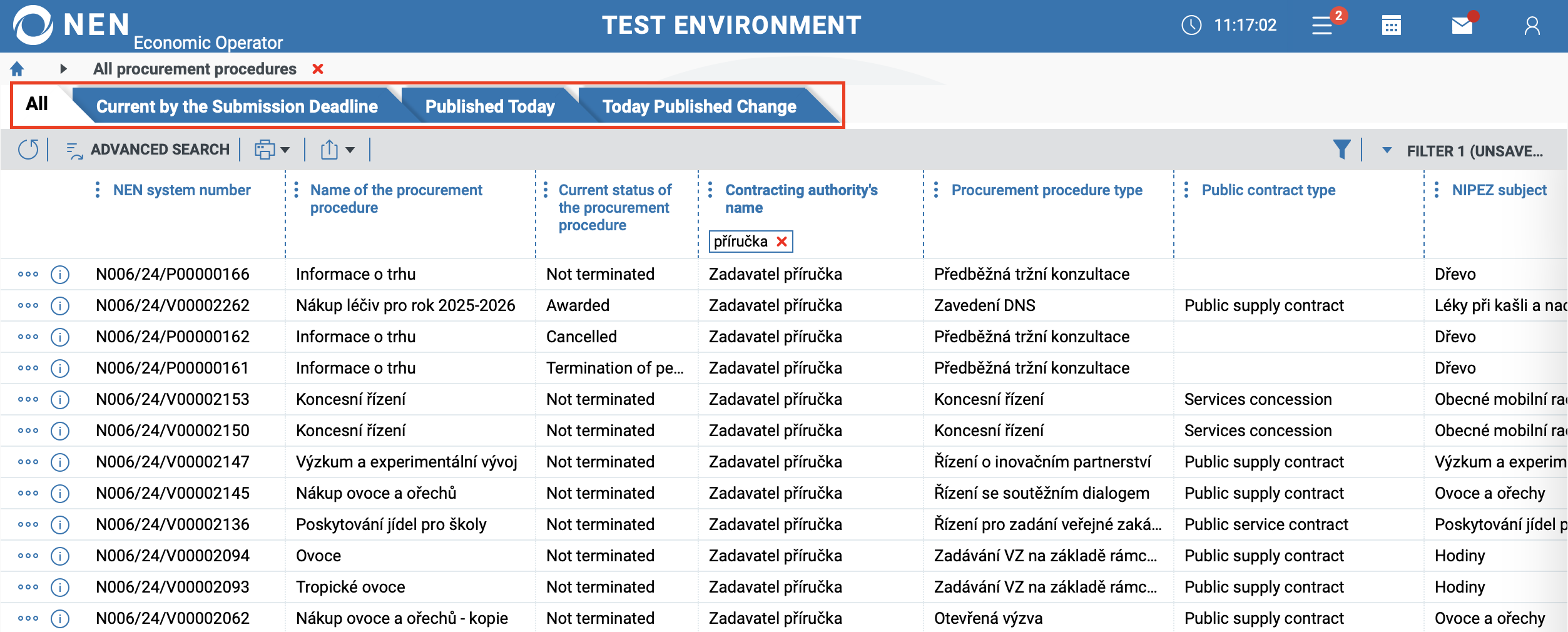Expand the breadcrumb arrow next to home
Screen dimensions: 1568x632
(63, 69)
